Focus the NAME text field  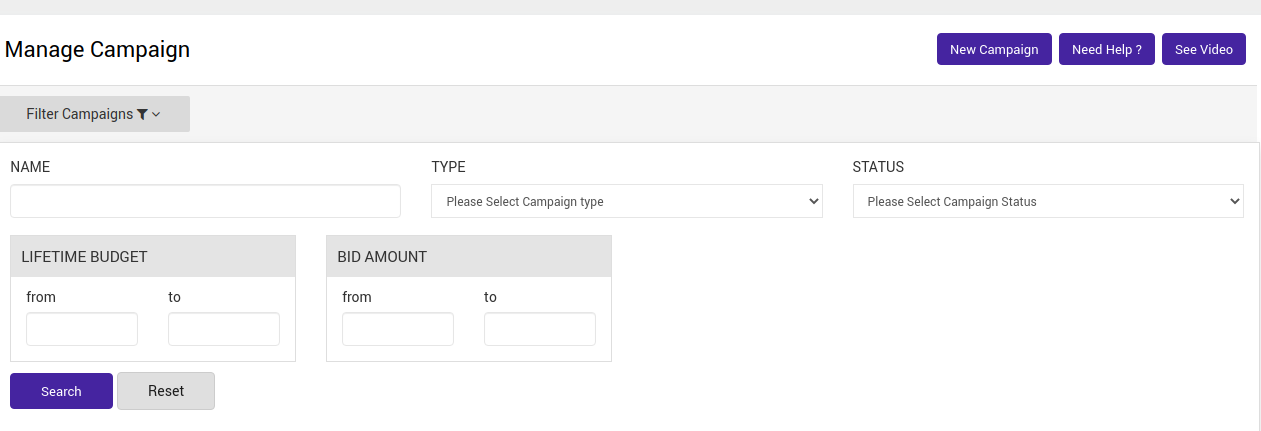(x=205, y=201)
